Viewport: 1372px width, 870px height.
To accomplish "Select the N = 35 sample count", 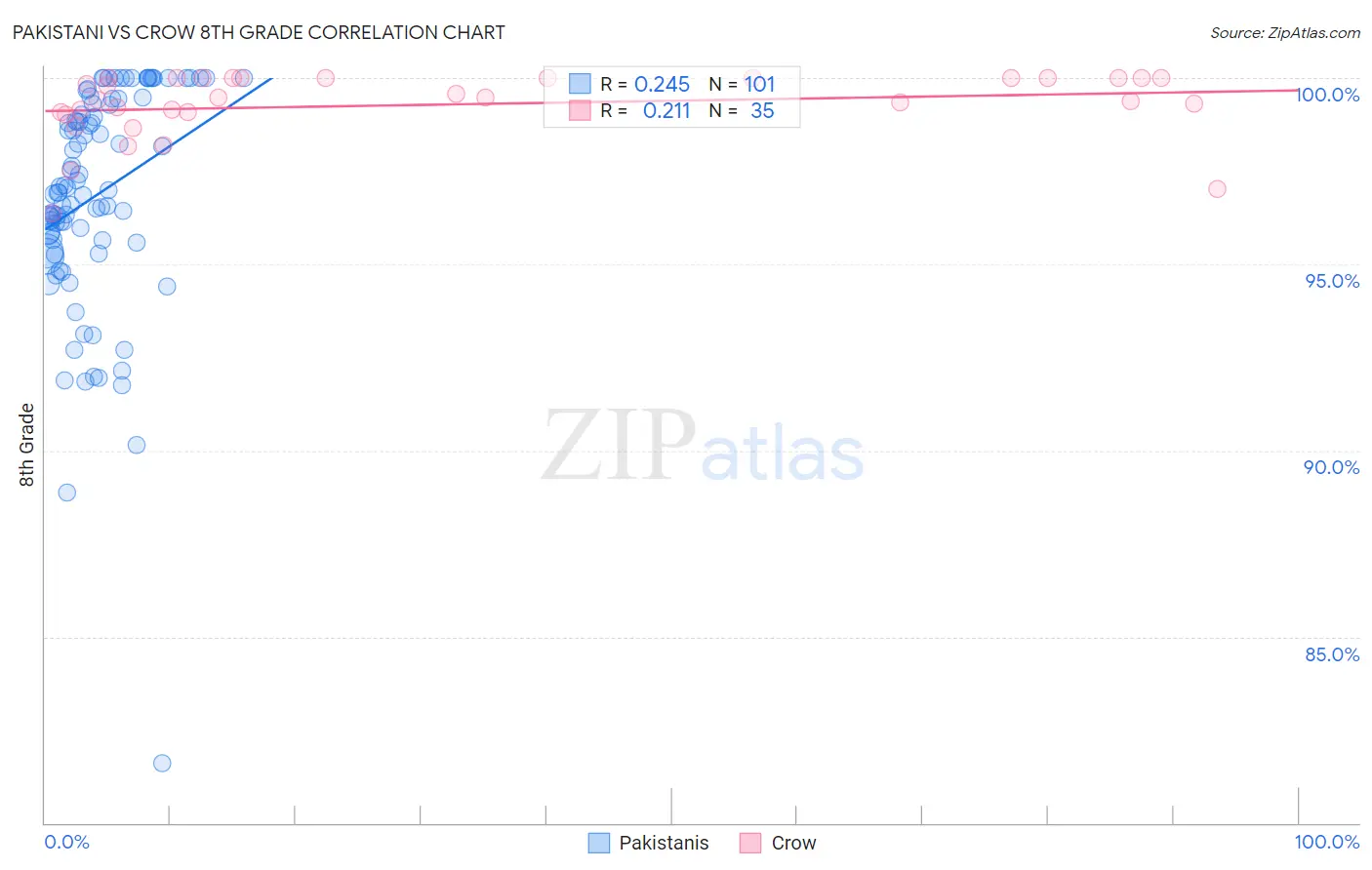I will pos(742,111).
